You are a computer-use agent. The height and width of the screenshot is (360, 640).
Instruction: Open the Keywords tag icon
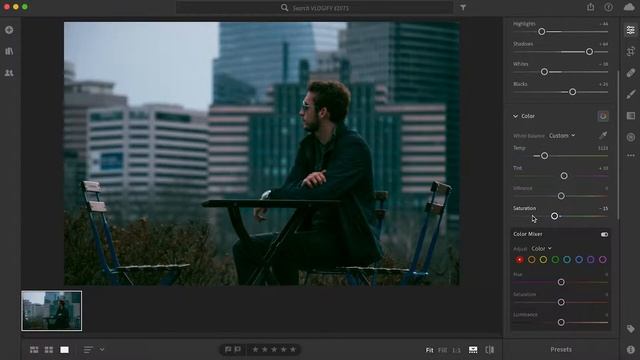coord(631,329)
